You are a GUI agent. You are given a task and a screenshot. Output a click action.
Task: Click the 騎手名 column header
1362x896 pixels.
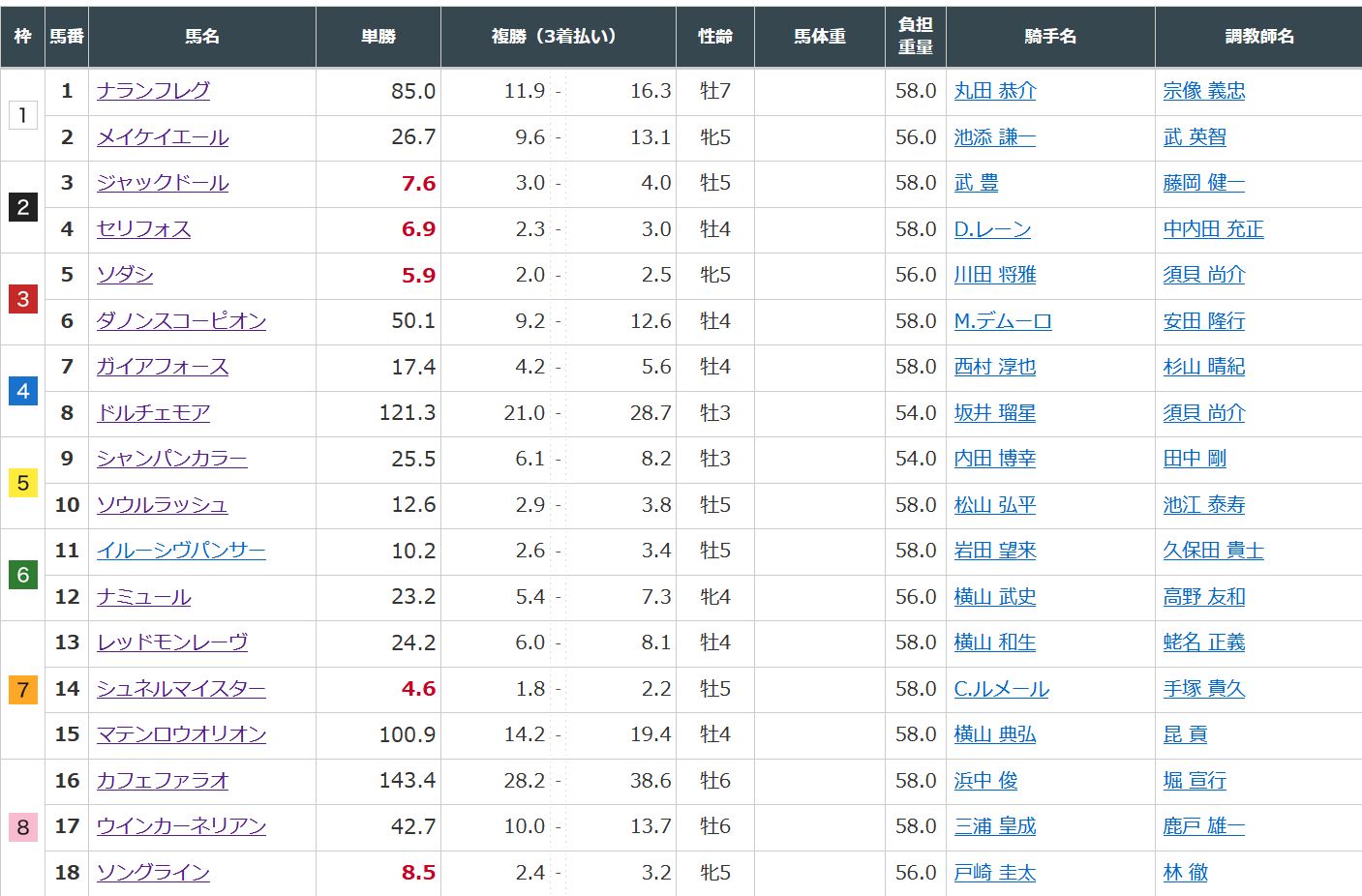(1049, 36)
